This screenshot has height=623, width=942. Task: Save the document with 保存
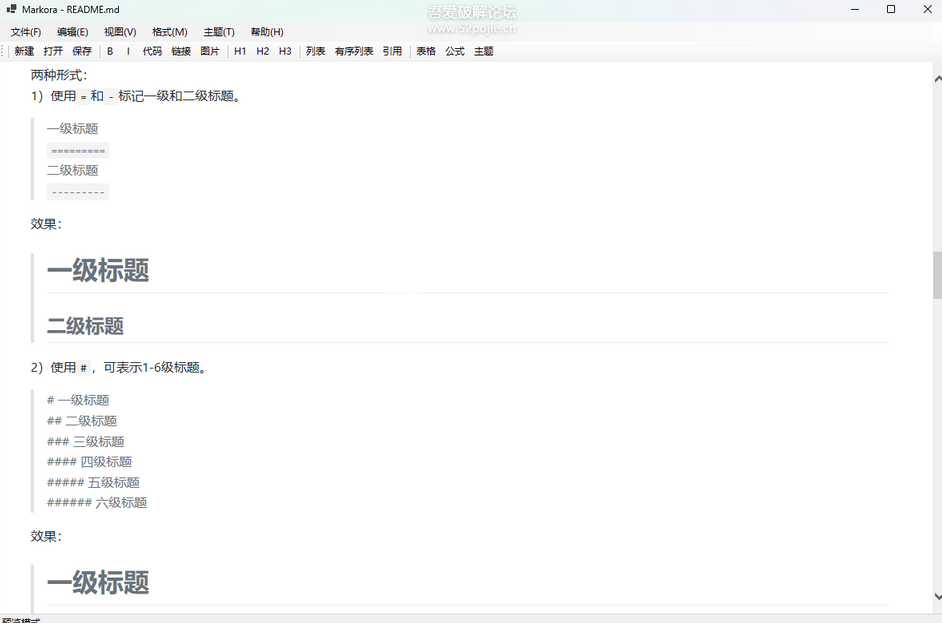pos(82,51)
